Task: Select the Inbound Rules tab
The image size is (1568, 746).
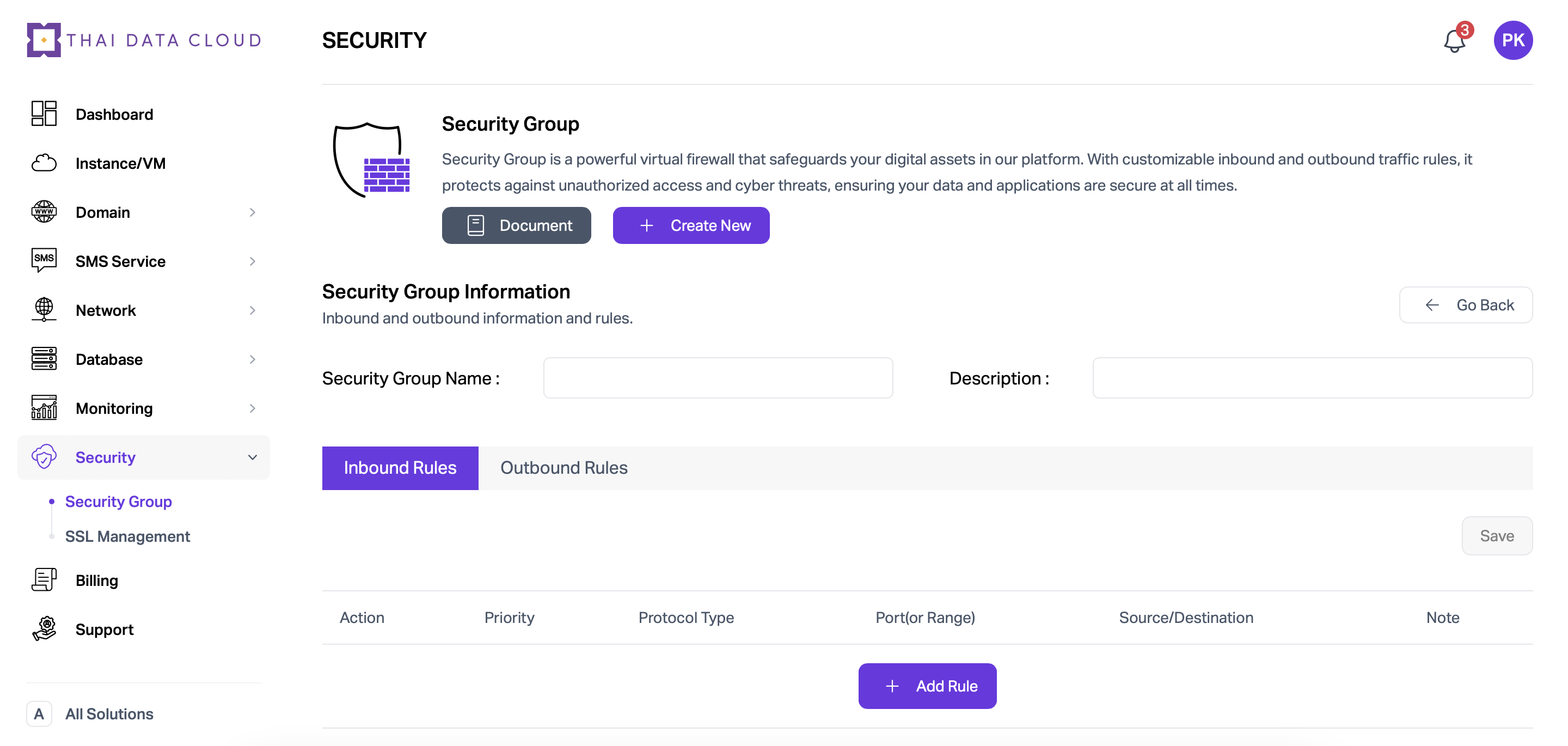Action: 400,468
